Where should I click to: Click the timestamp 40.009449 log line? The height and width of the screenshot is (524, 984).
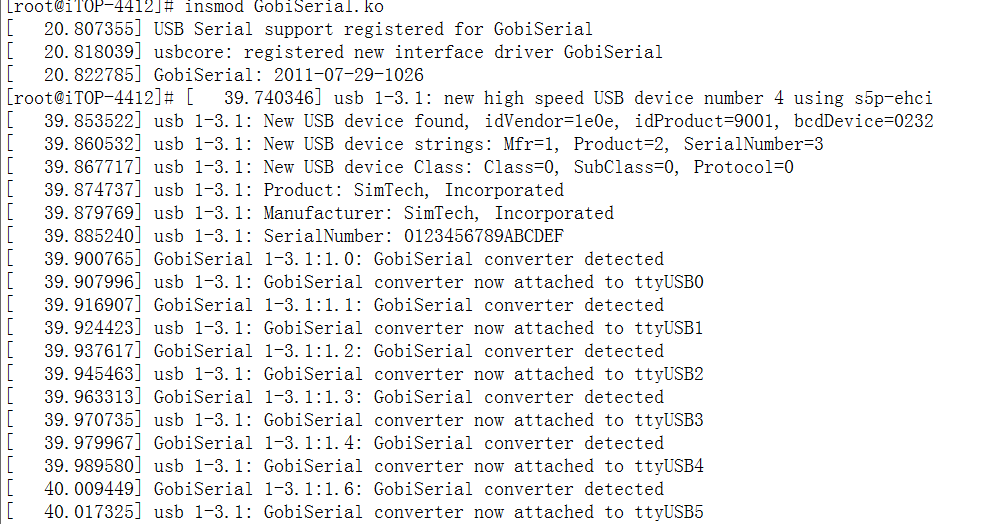(335, 489)
